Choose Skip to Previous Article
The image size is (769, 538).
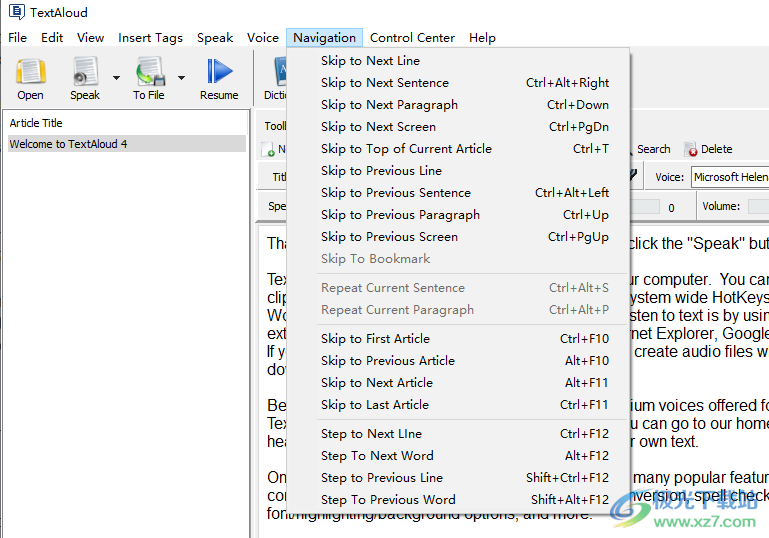458,361
